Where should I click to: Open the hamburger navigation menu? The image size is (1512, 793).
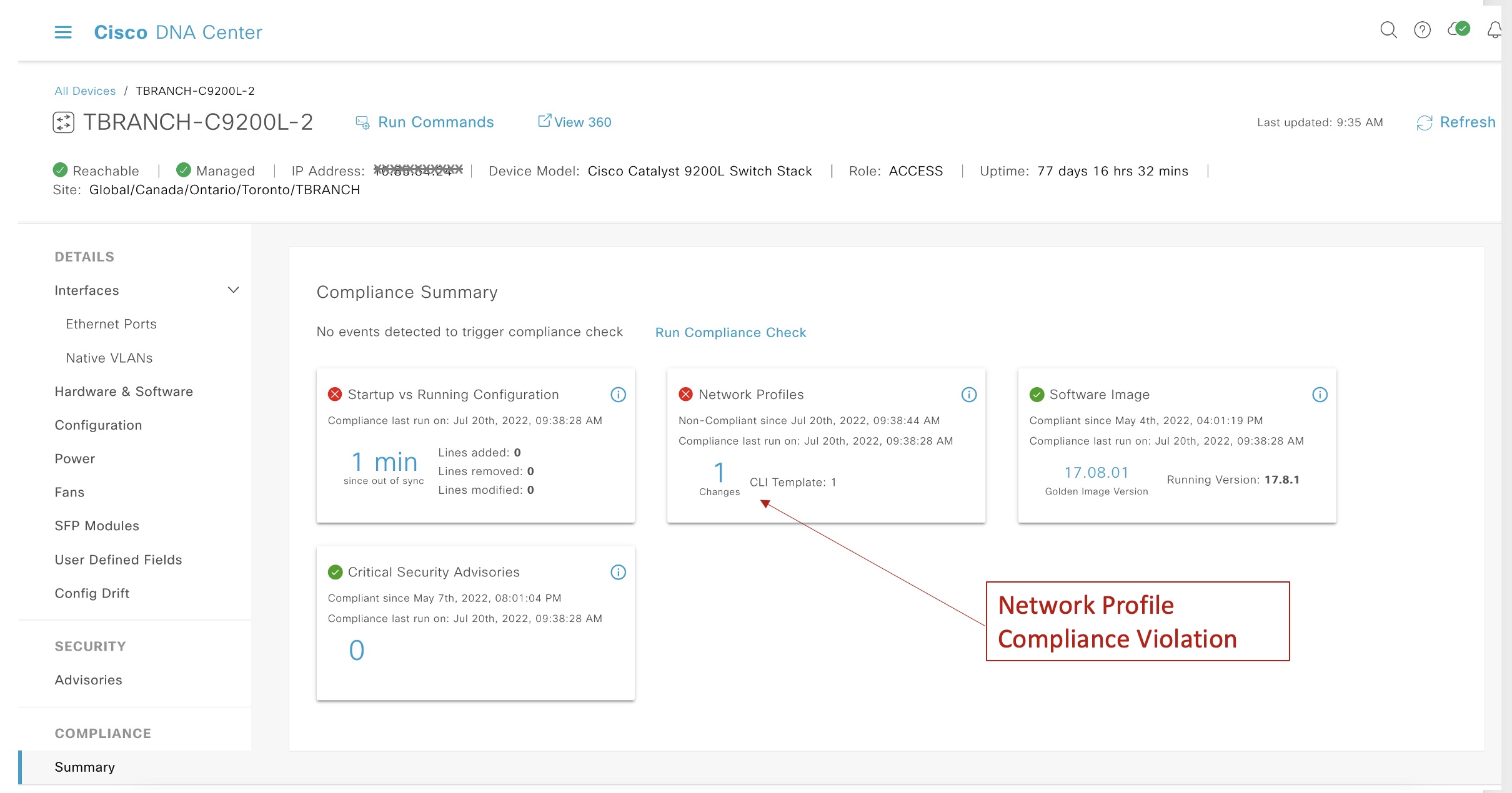(x=63, y=32)
